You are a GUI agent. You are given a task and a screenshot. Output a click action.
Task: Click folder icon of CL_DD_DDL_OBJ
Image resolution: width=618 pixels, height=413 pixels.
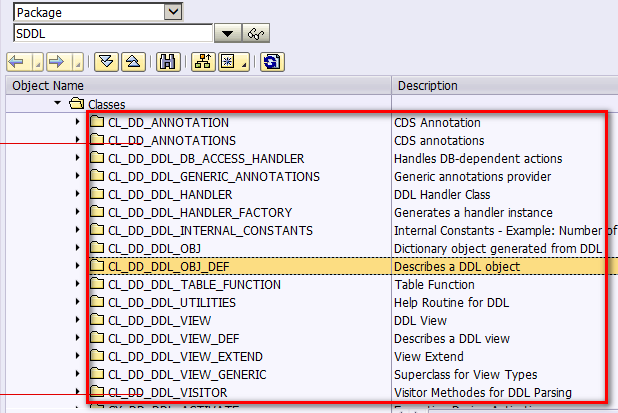click(x=97, y=247)
